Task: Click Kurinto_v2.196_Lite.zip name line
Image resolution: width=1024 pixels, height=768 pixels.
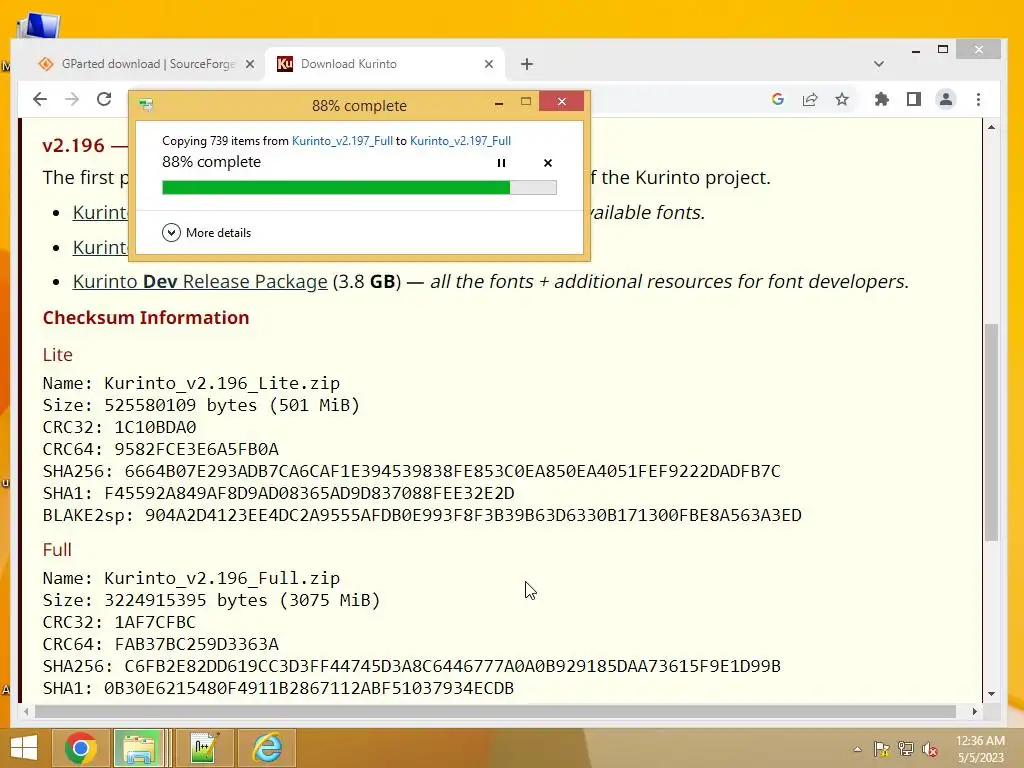Action: pos(191,383)
